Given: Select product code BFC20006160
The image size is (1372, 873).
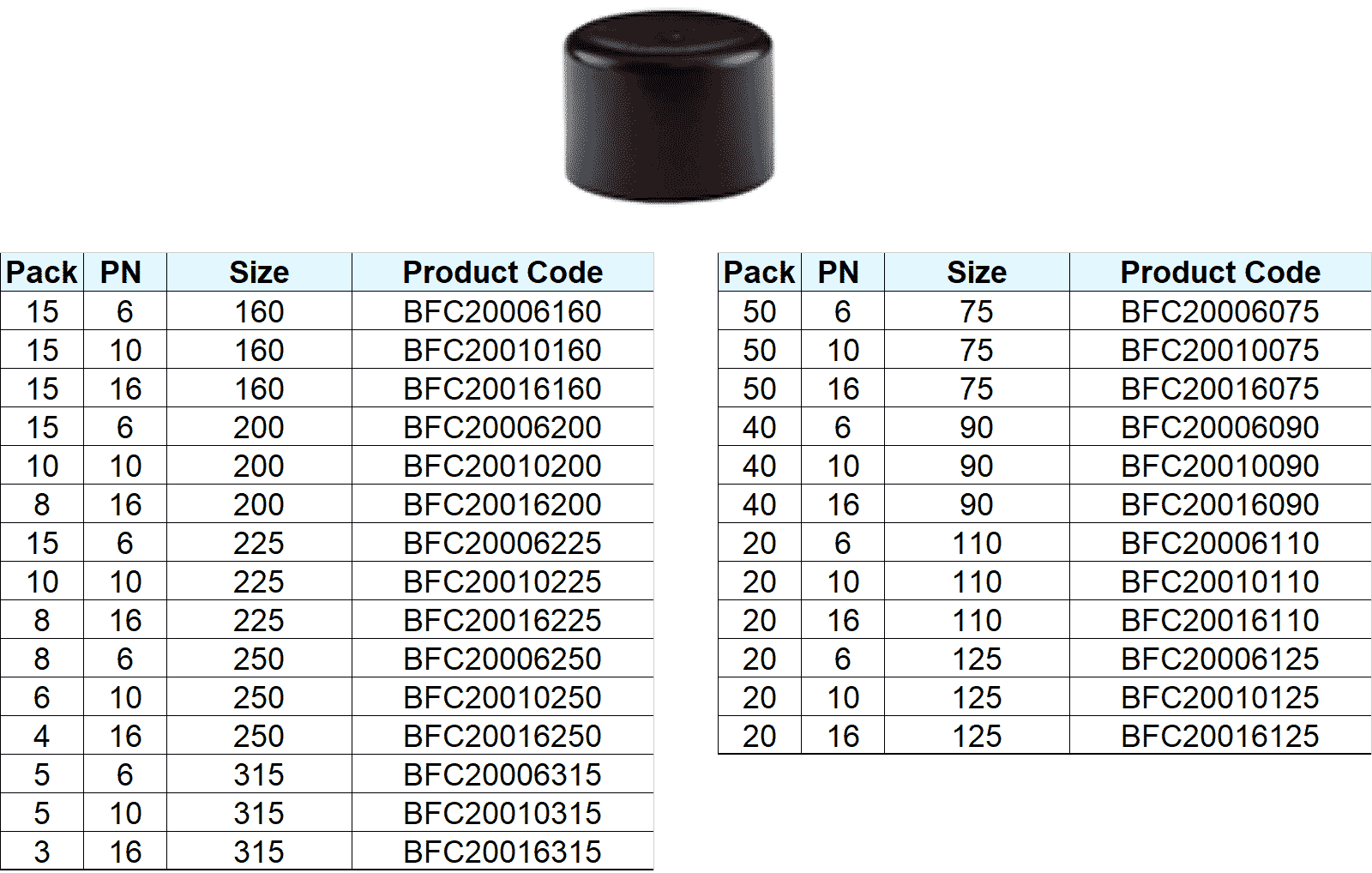Looking at the screenshot, I should pyautogui.click(x=502, y=312).
